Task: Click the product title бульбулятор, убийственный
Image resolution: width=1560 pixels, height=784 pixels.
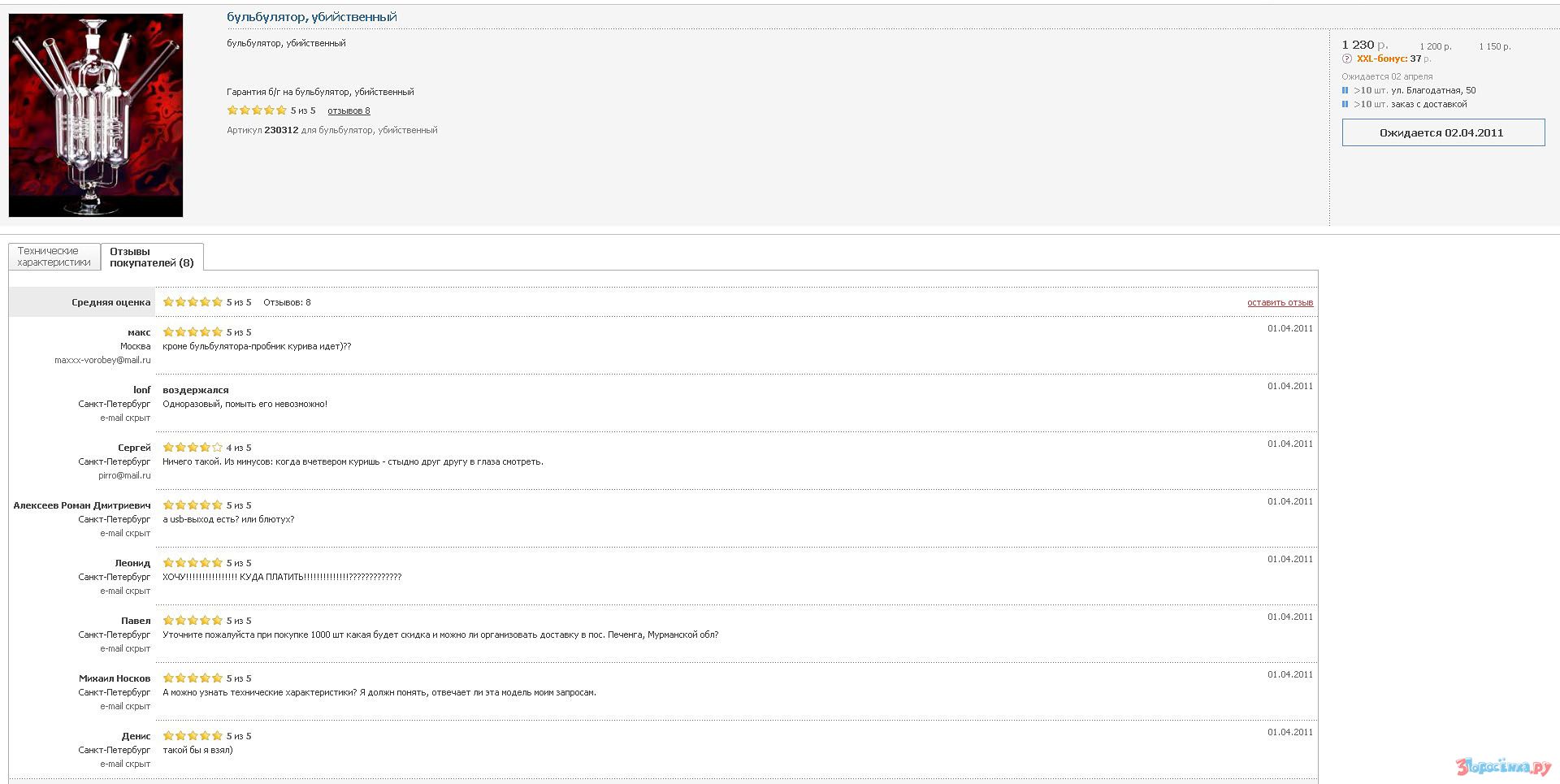Action: (x=312, y=17)
